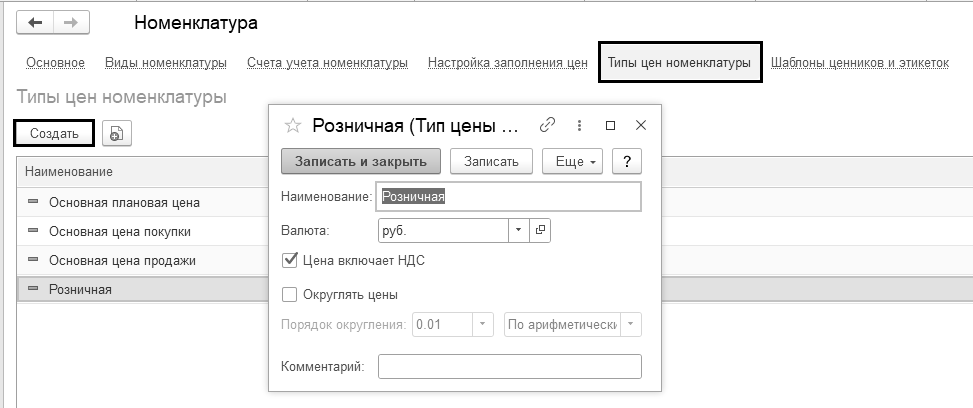Maximize the Розничная dialog window
The image size is (973, 408).
[610, 126]
